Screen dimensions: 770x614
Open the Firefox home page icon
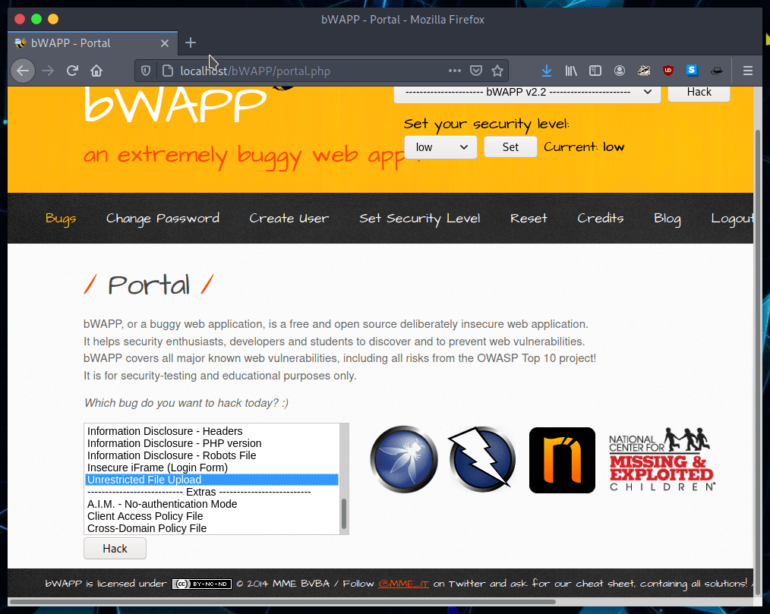[x=96, y=71]
